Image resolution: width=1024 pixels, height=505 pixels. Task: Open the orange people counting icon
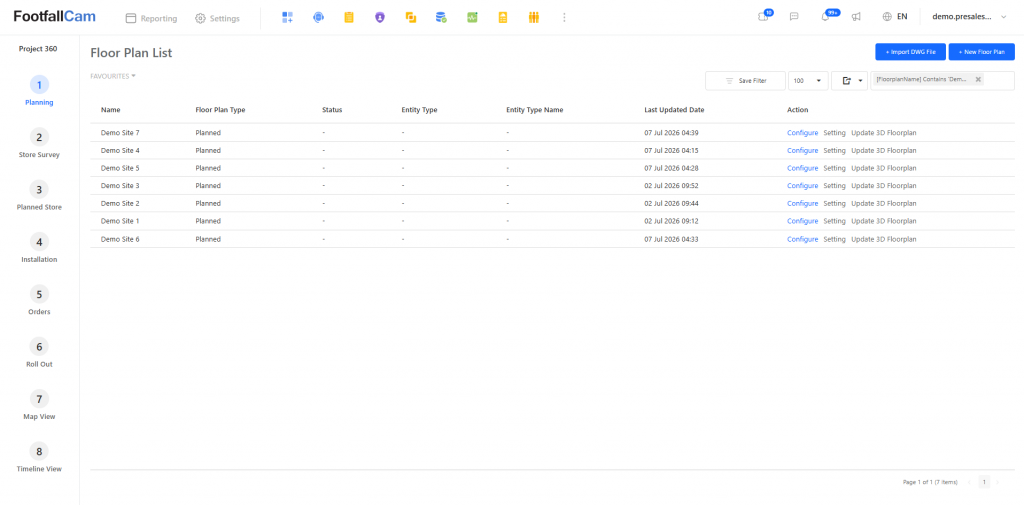click(534, 18)
